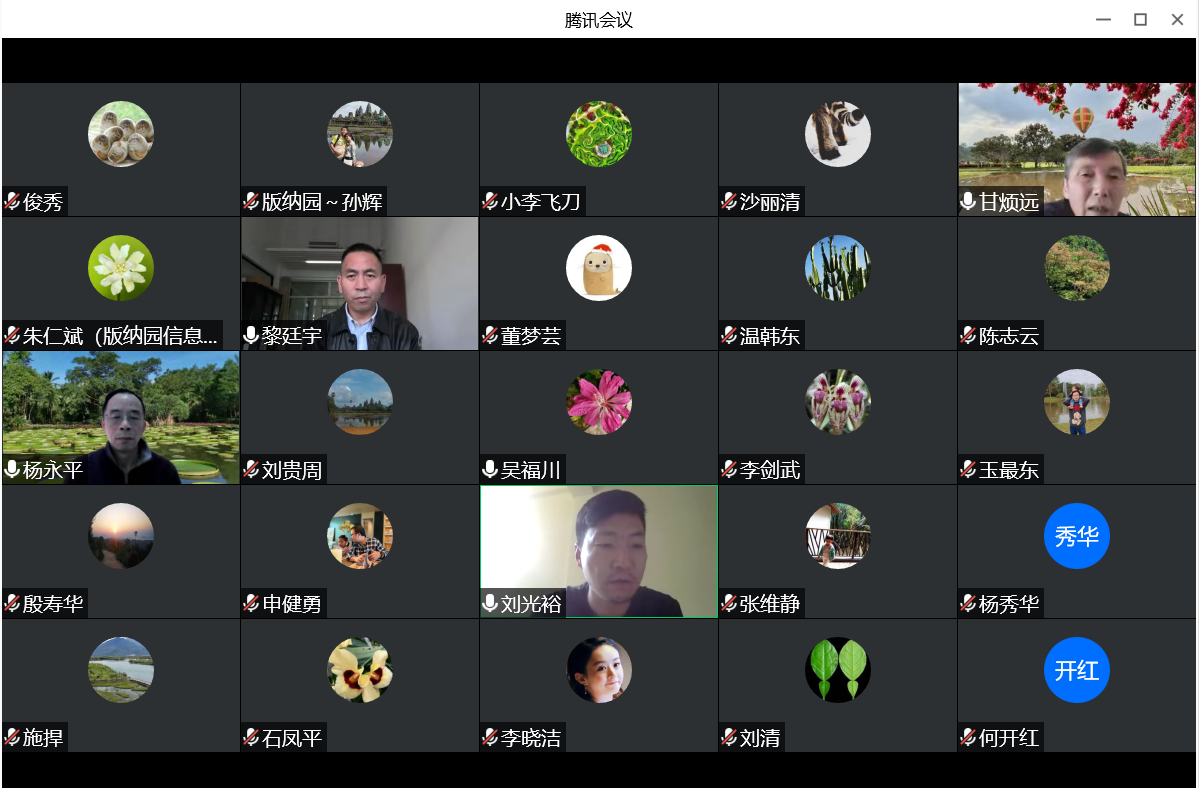
Task: Click 吴福川's pink flower avatar
Action: [x=599, y=402]
